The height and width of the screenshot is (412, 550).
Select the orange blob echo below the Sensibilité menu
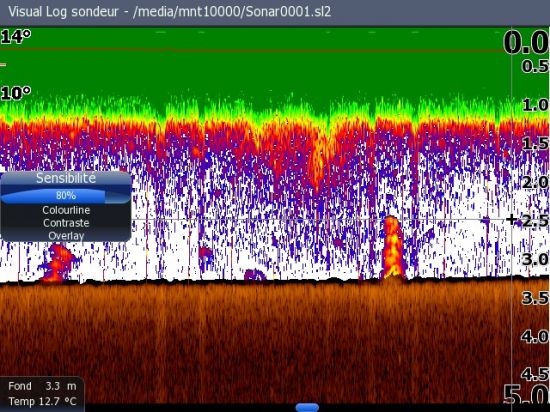[x=58, y=263]
